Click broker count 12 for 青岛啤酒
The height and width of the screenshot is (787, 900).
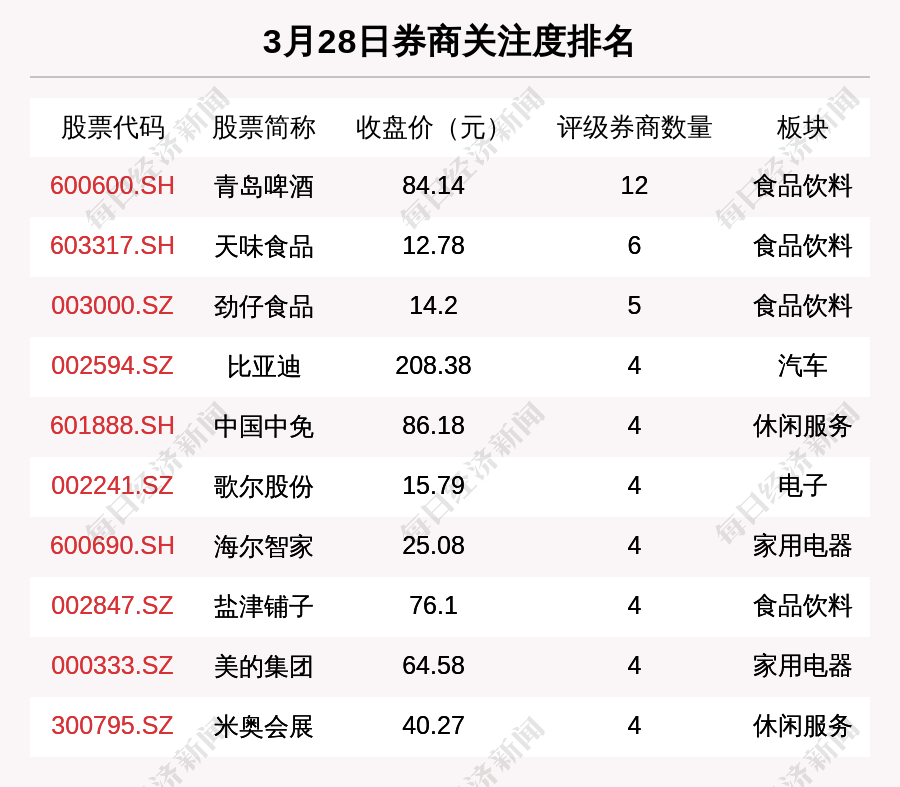pos(634,186)
